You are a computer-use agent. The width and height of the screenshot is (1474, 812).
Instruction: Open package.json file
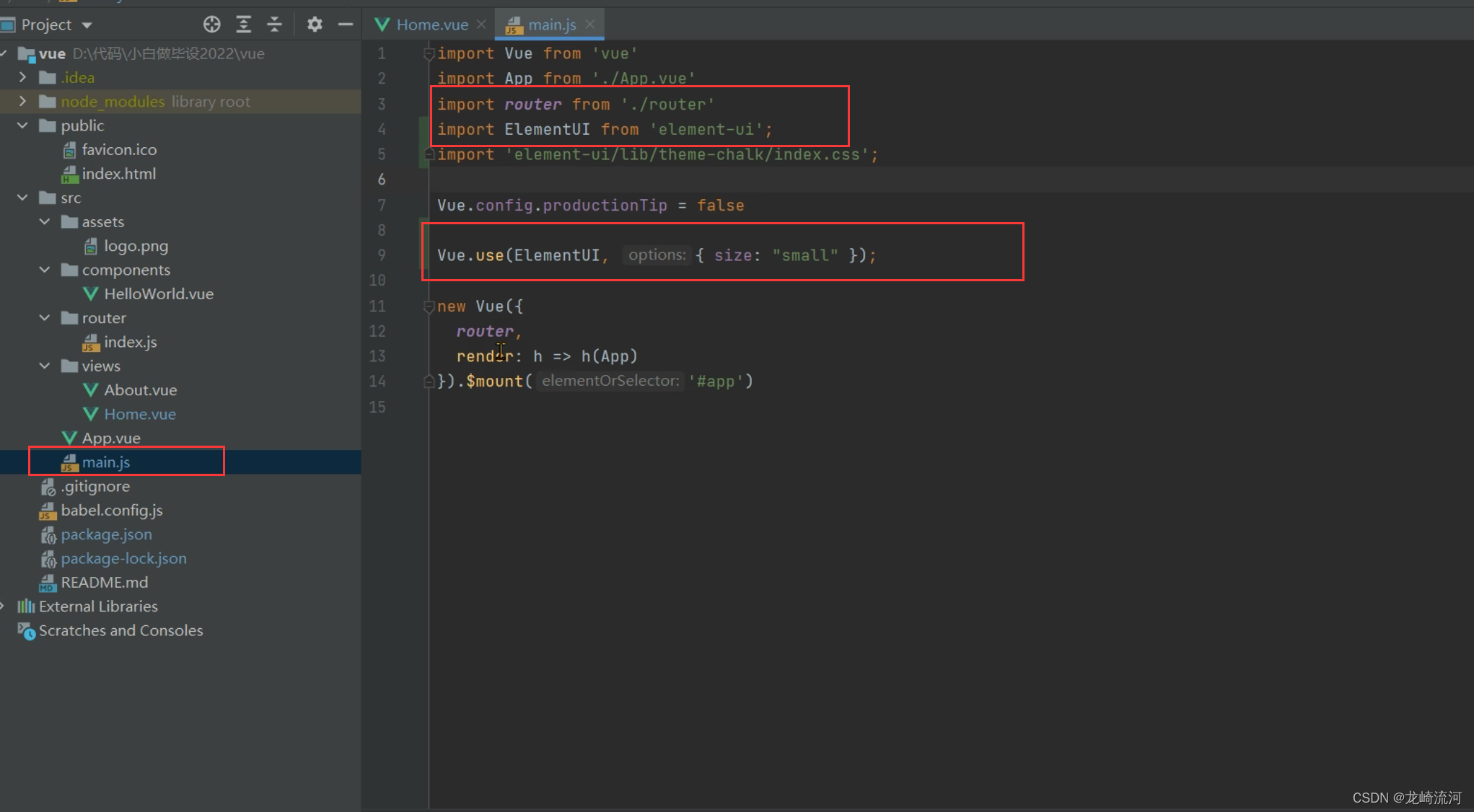pyautogui.click(x=107, y=534)
